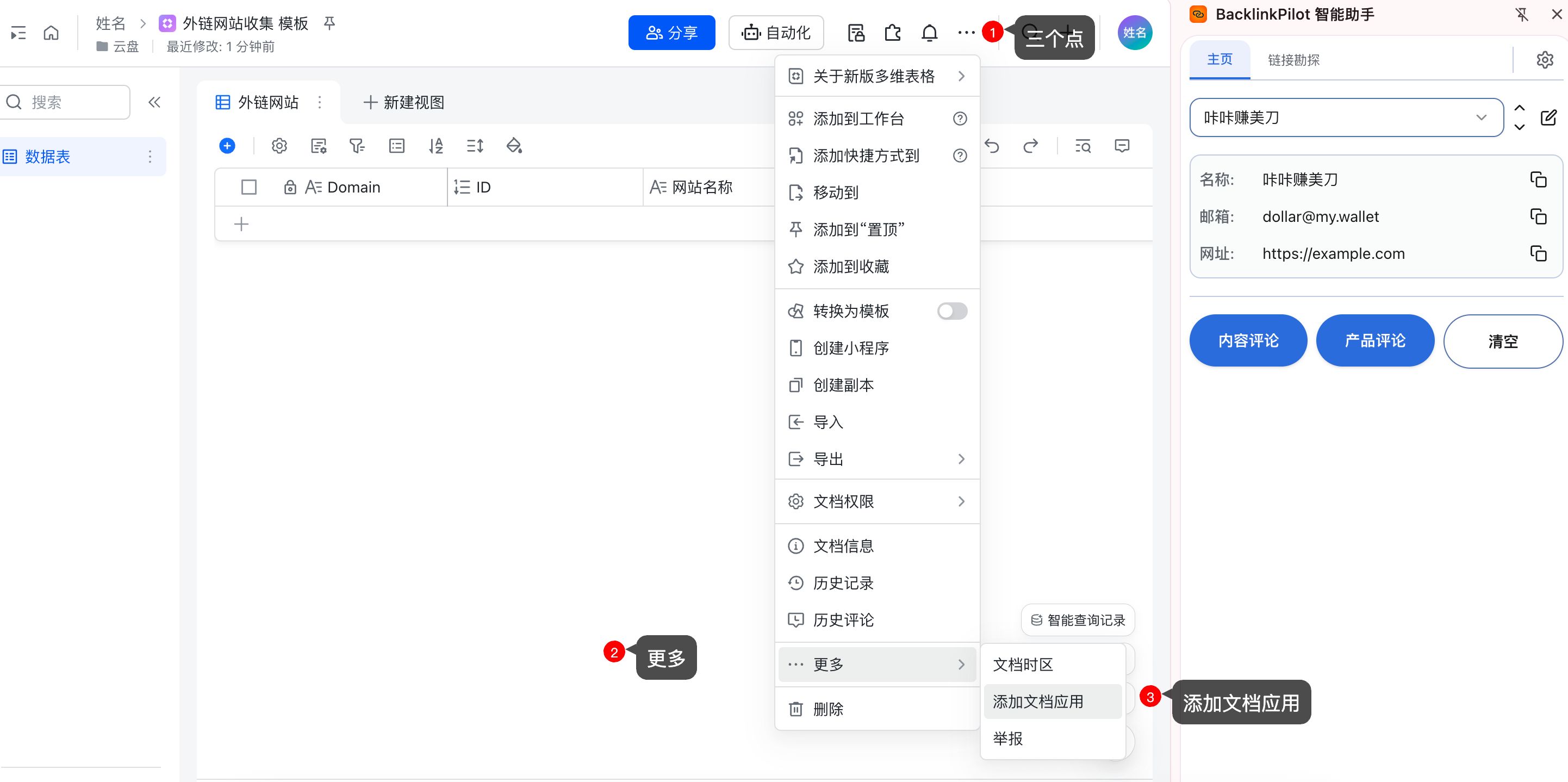Go to home via house icon
The width and height of the screenshot is (1568, 782).
pyautogui.click(x=51, y=33)
